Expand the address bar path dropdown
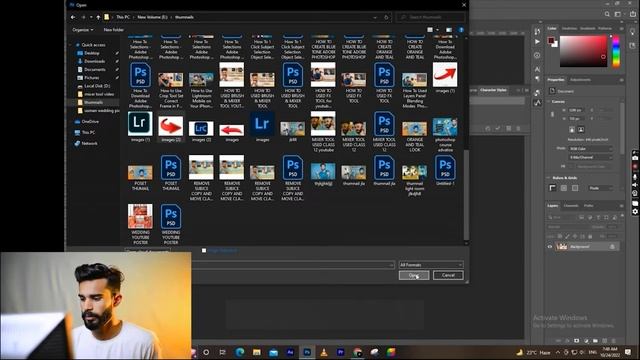Viewport: 640px width, 360px height. click(x=375, y=17)
